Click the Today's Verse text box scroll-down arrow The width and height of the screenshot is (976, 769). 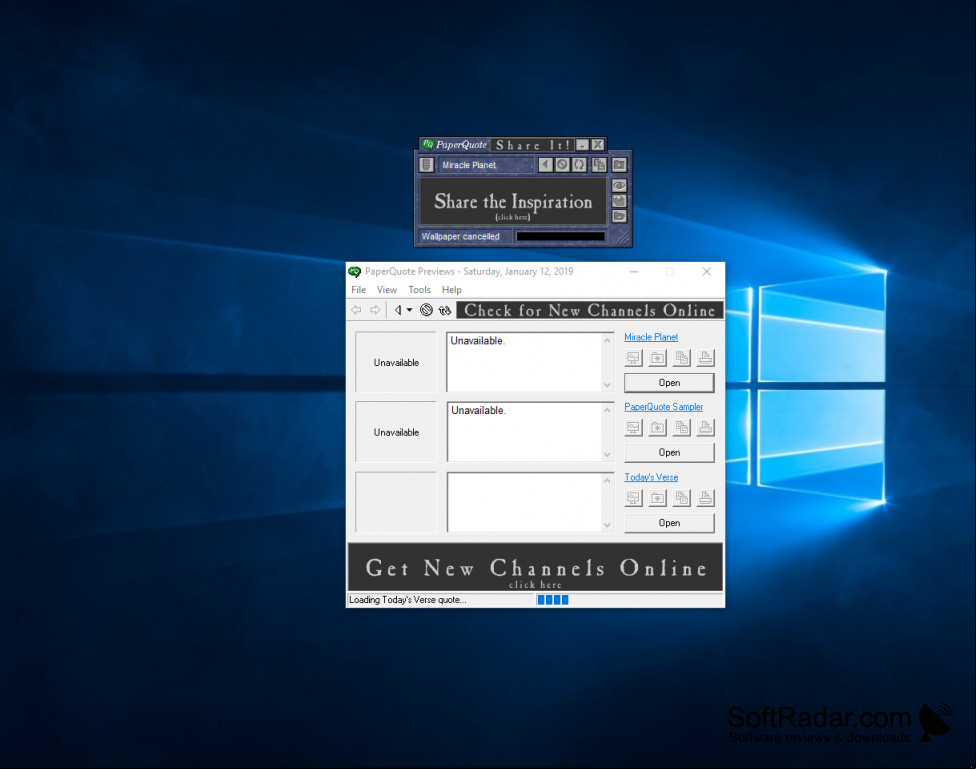[x=607, y=525]
